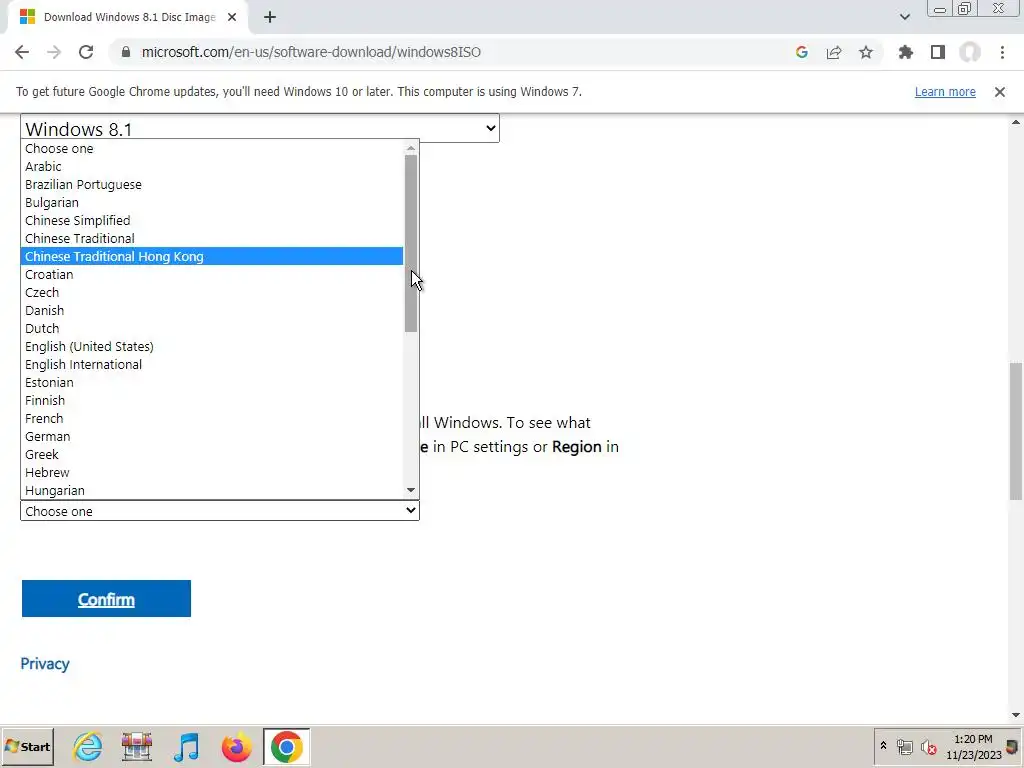Click the page scroll-down arrow

tap(1016, 715)
